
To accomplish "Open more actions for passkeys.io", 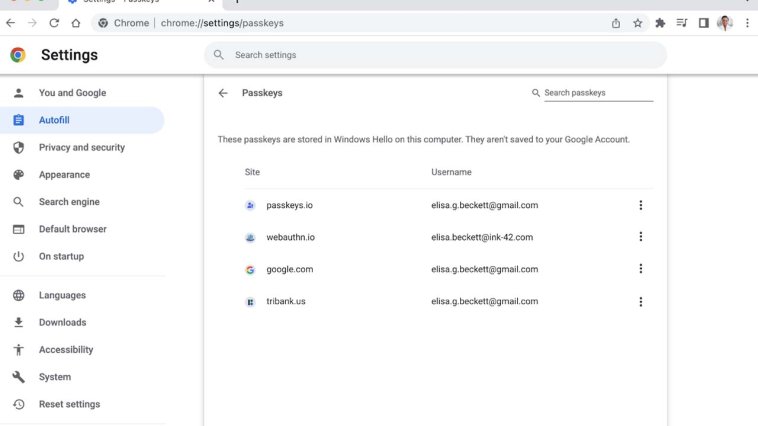I will [641, 205].
